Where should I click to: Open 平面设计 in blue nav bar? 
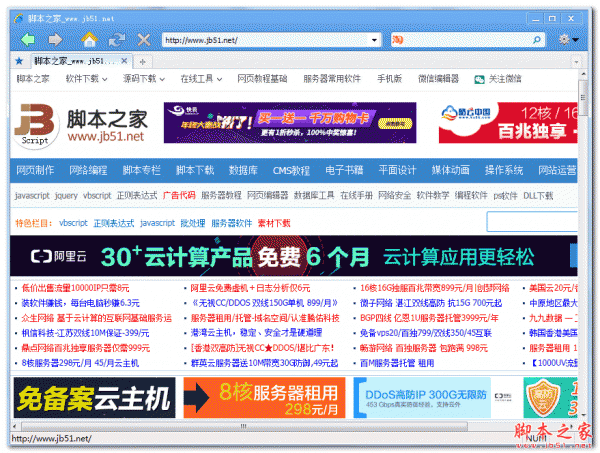point(397,170)
